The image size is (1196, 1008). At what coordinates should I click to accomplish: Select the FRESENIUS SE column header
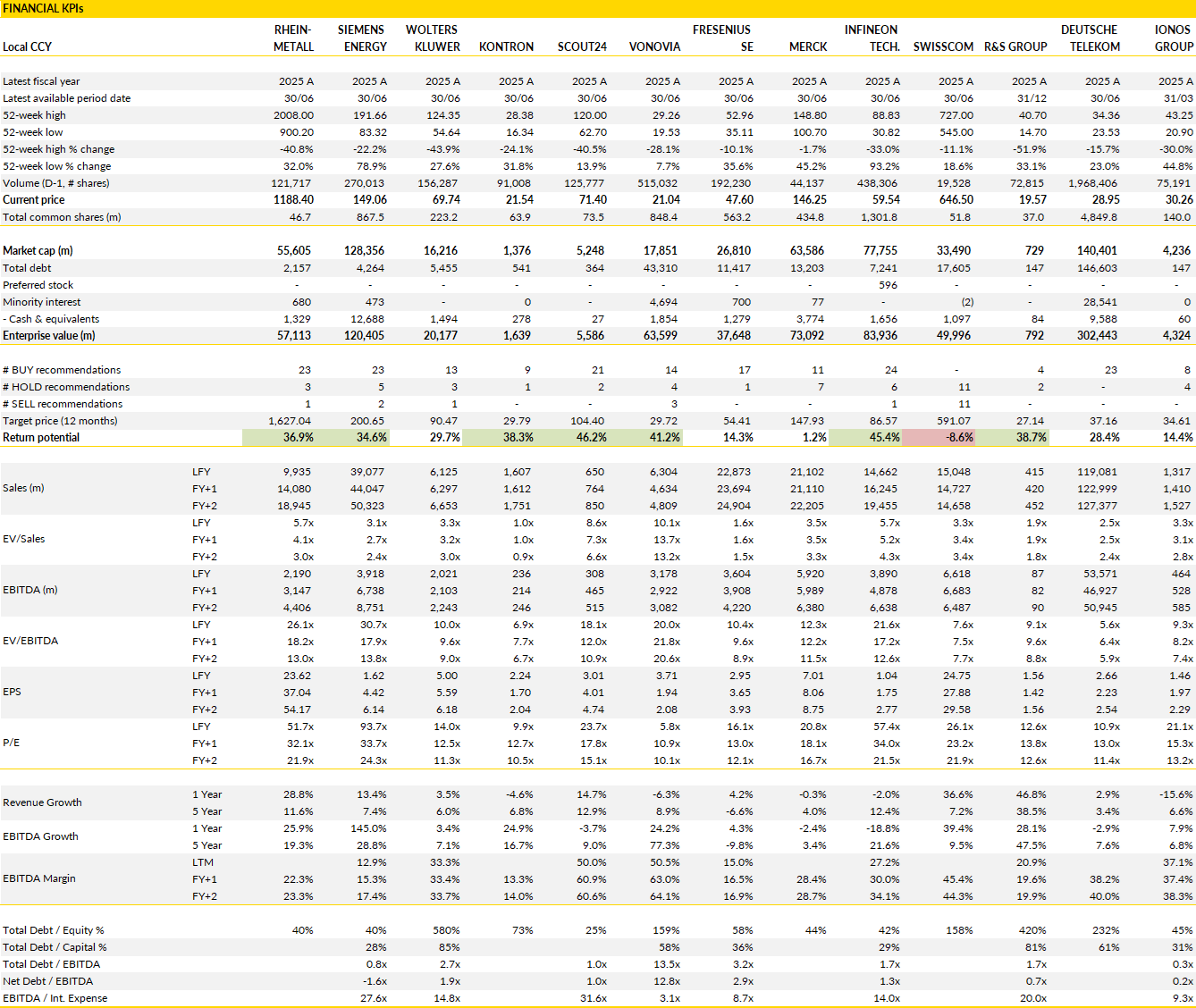722,38
